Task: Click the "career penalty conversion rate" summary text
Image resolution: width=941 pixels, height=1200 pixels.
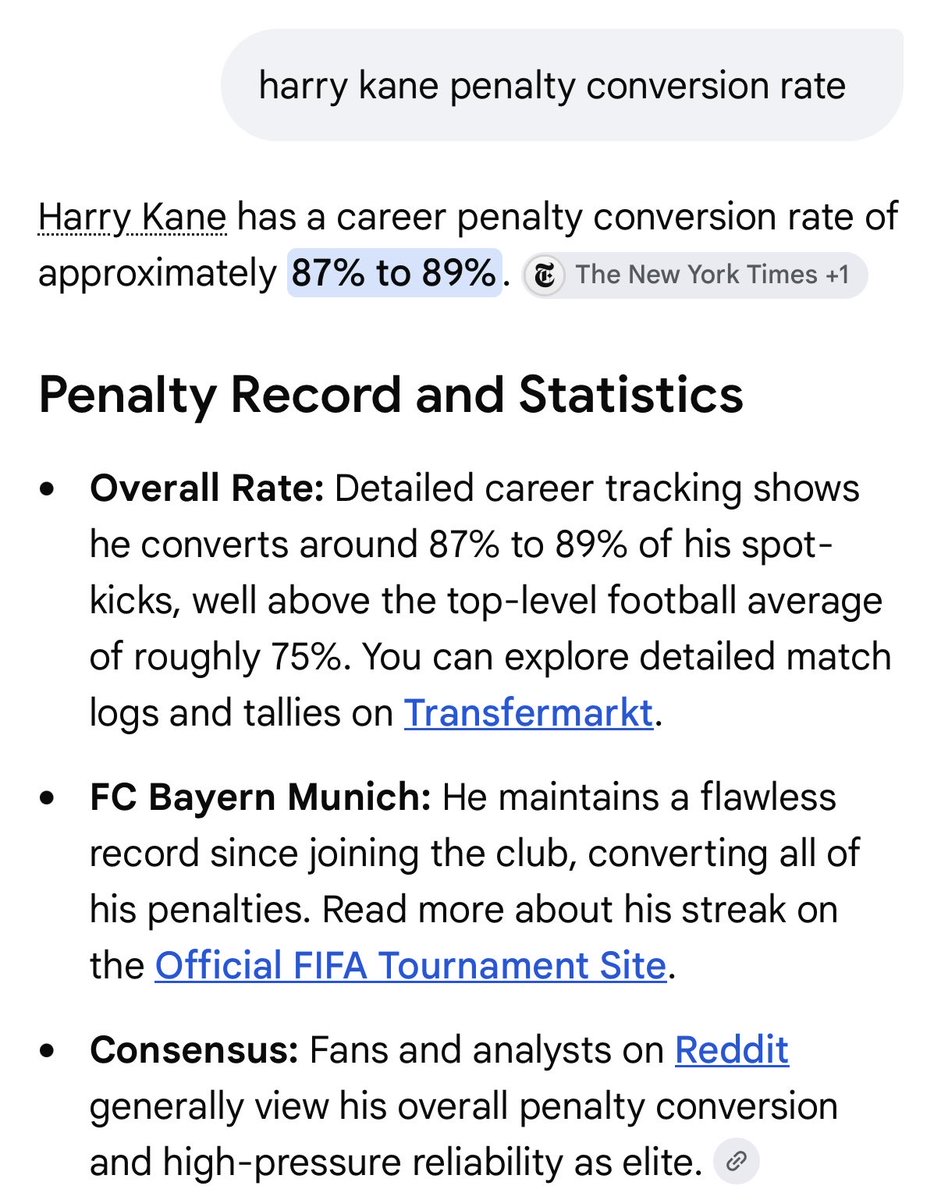Action: pos(583,218)
